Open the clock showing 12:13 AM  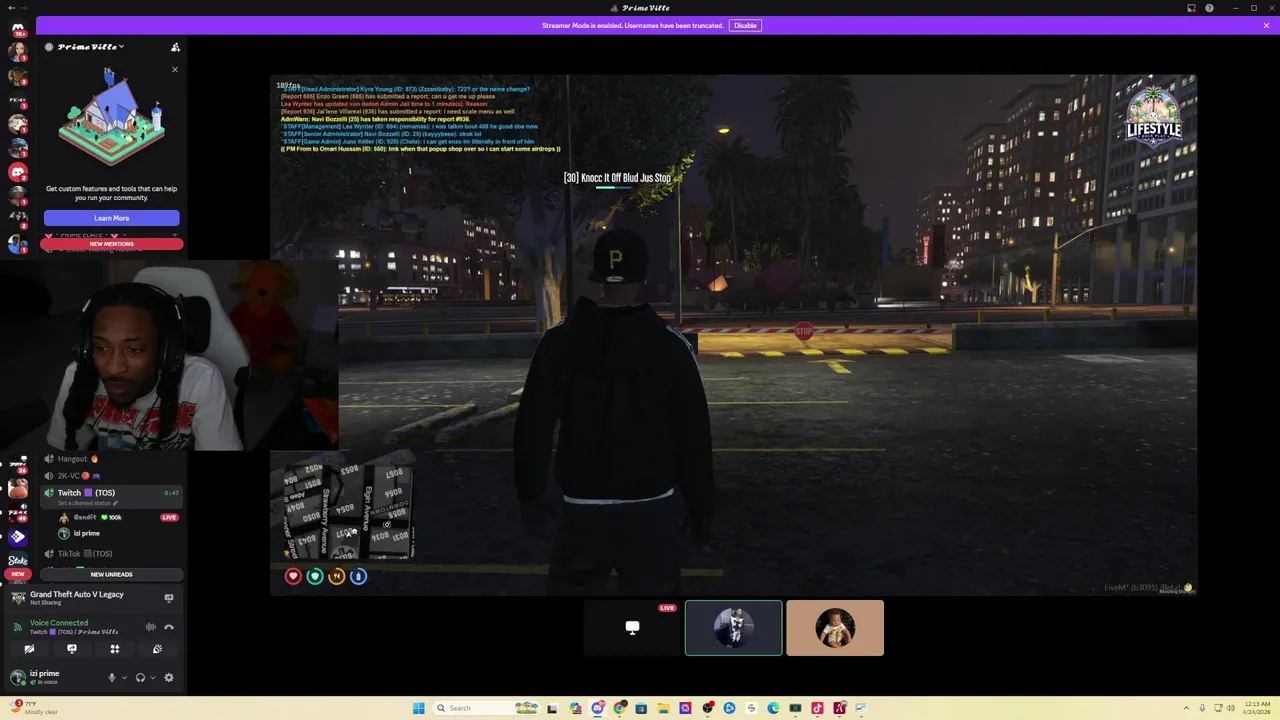tap(1256, 708)
